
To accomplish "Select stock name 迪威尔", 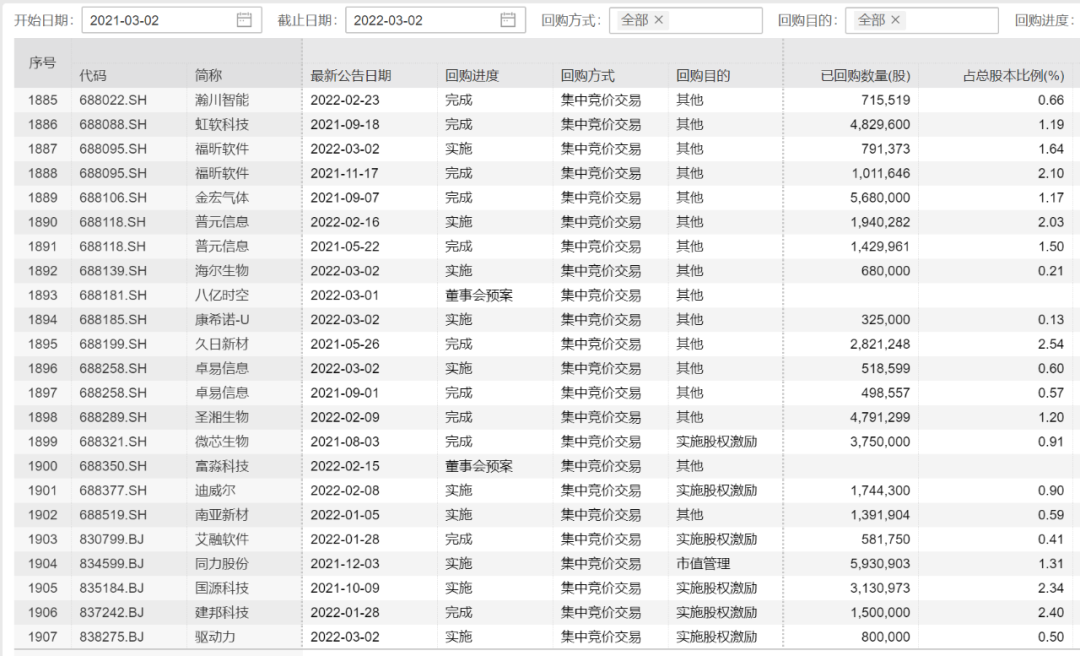I will tap(215, 491).
